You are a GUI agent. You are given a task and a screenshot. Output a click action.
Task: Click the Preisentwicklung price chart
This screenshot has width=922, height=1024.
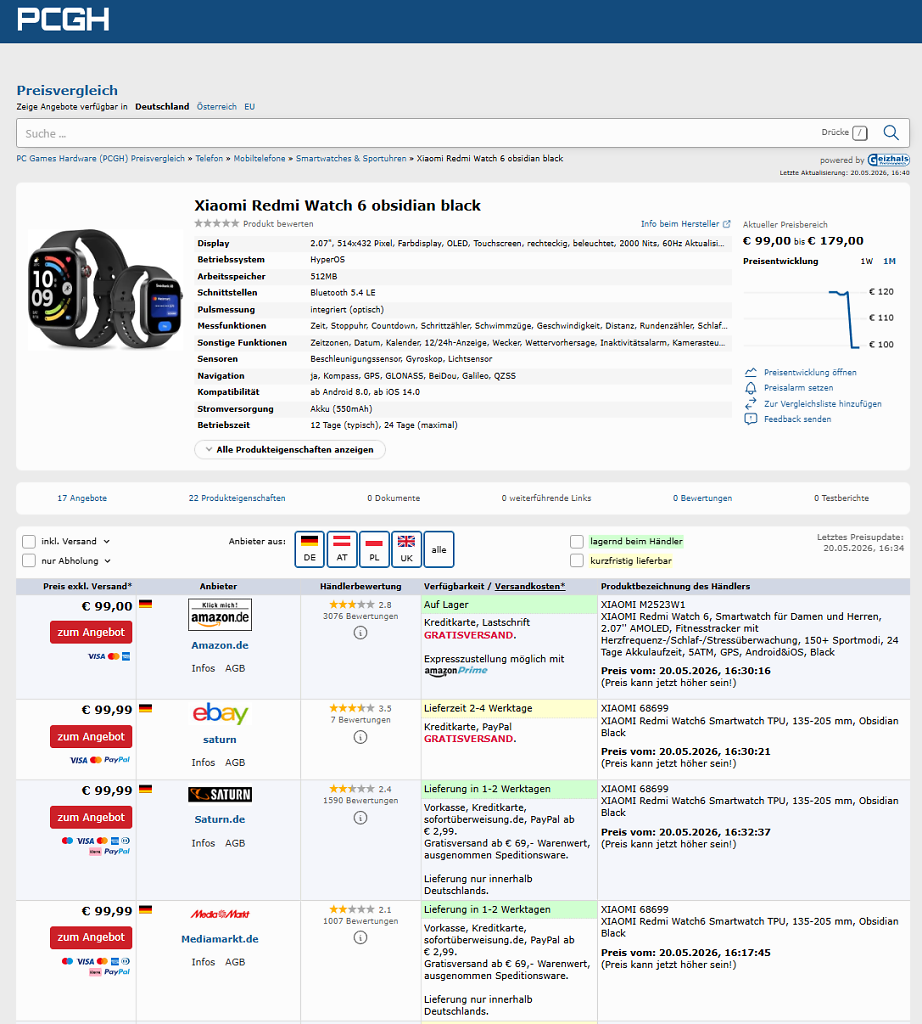tap(819, 318)
